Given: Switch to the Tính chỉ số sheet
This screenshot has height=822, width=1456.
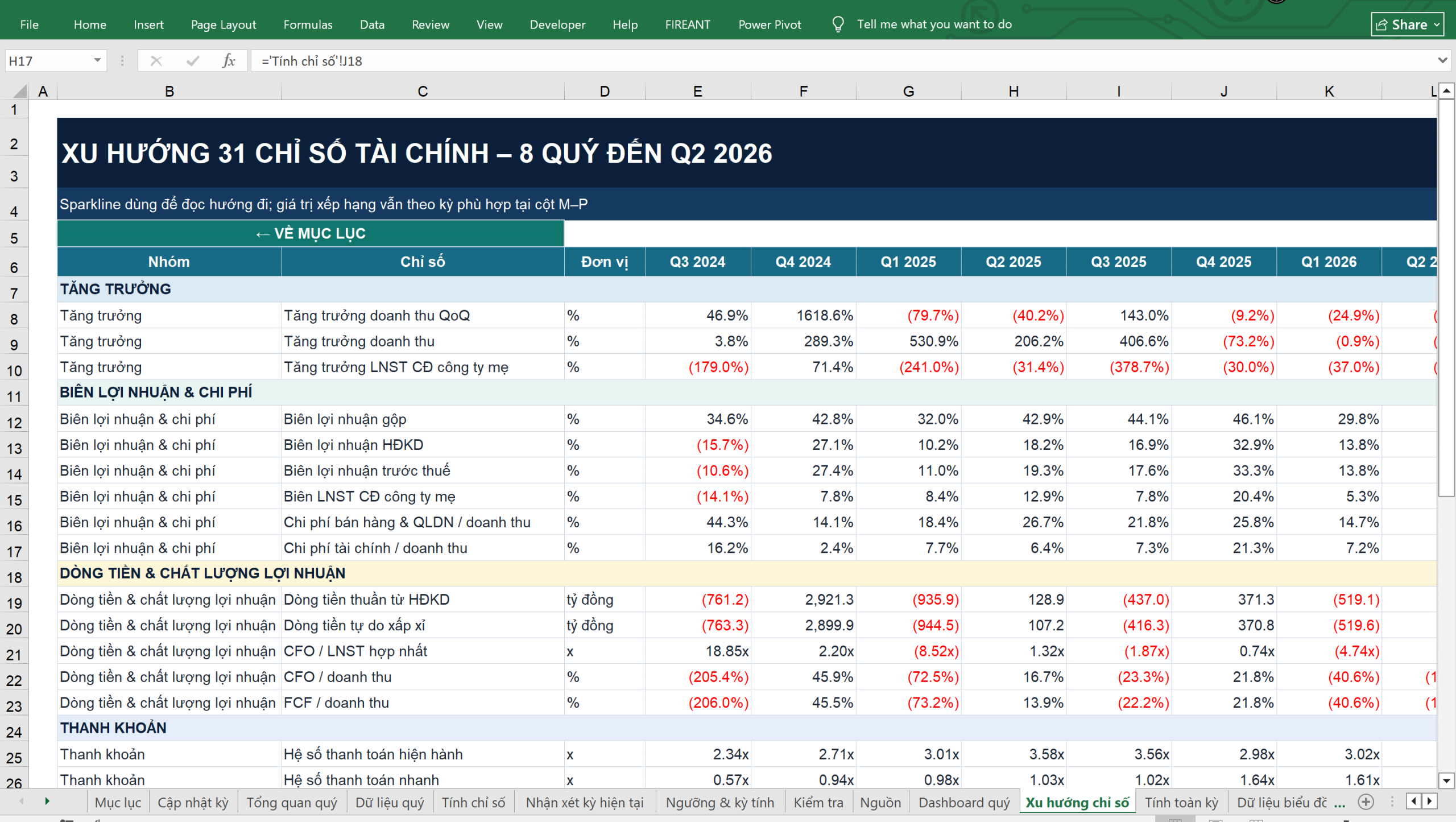Looking at the screenshot, I should (x=473, y=803).
